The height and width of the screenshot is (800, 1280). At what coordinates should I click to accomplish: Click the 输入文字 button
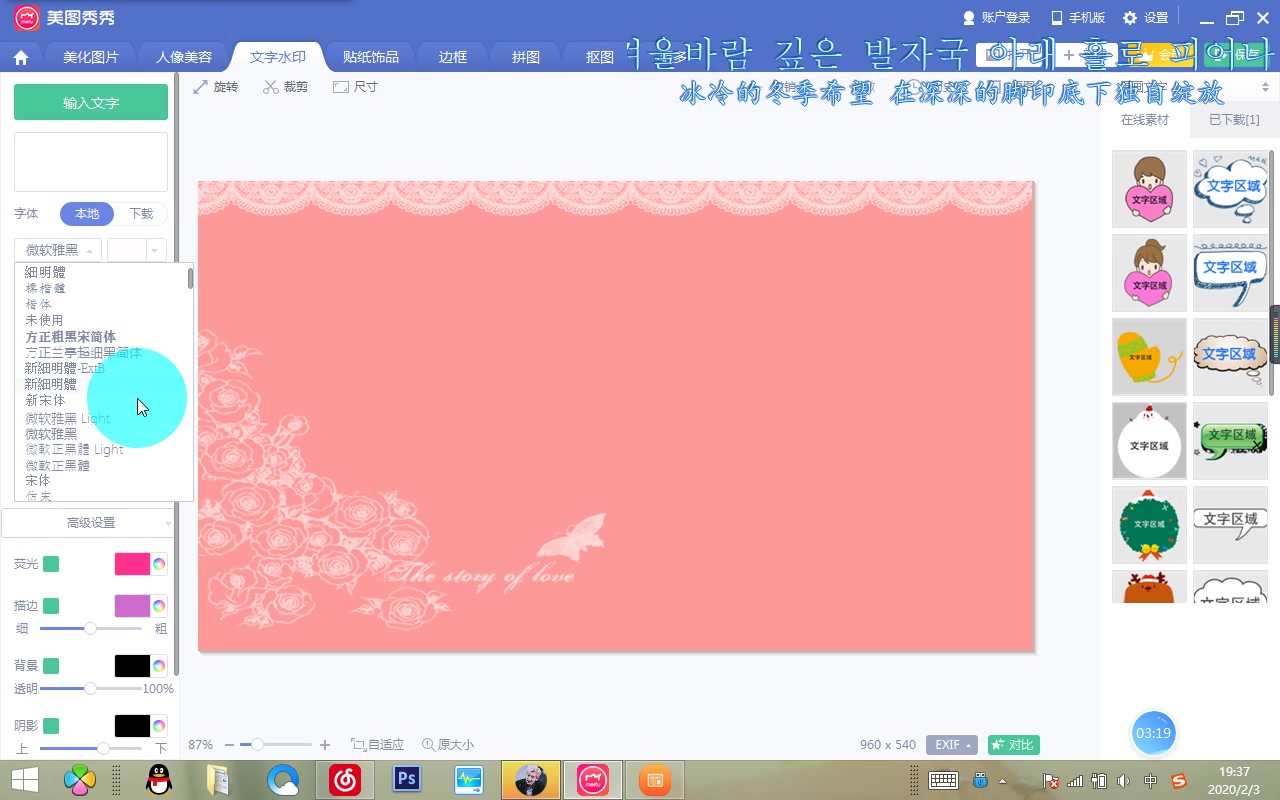click(91, 102)
